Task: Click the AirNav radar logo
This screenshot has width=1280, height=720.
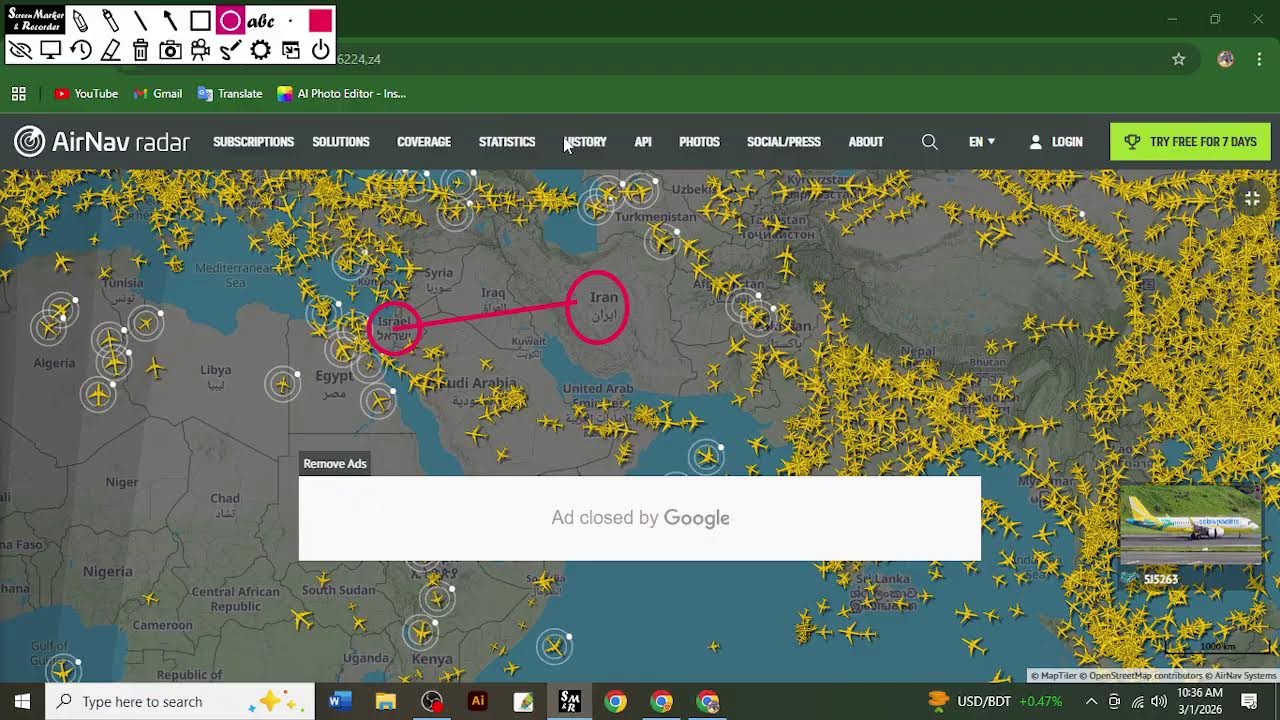Action: click(102, 142)
